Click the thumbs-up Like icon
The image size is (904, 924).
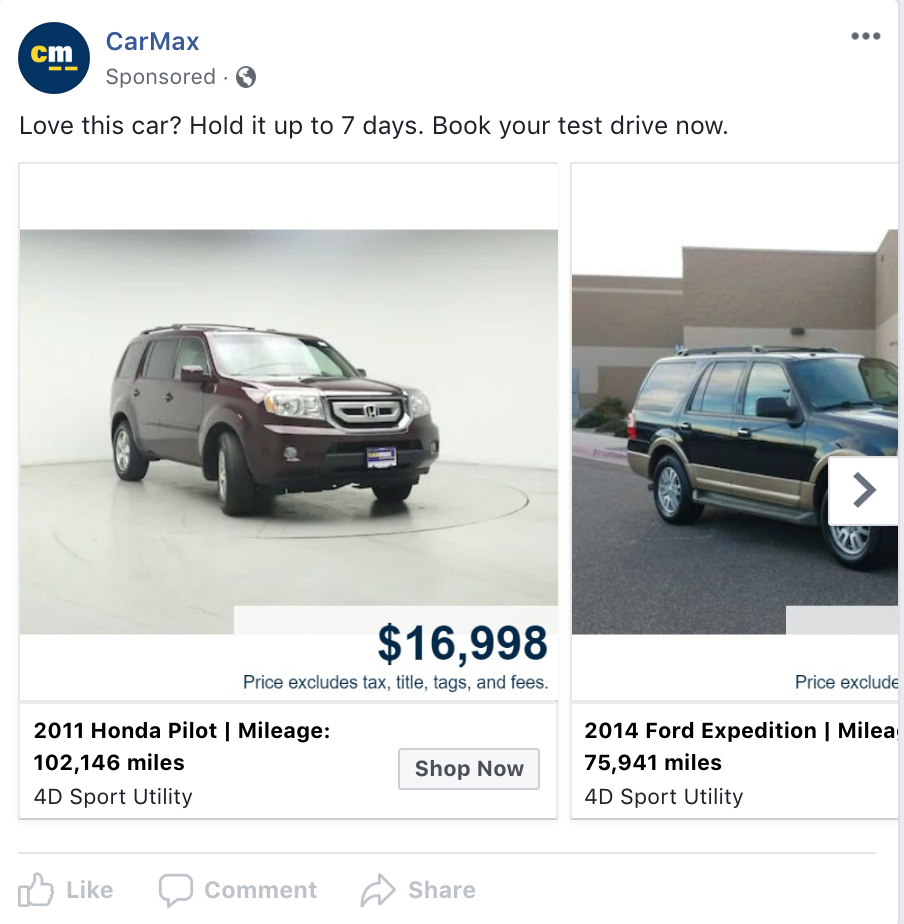point(36,889)
